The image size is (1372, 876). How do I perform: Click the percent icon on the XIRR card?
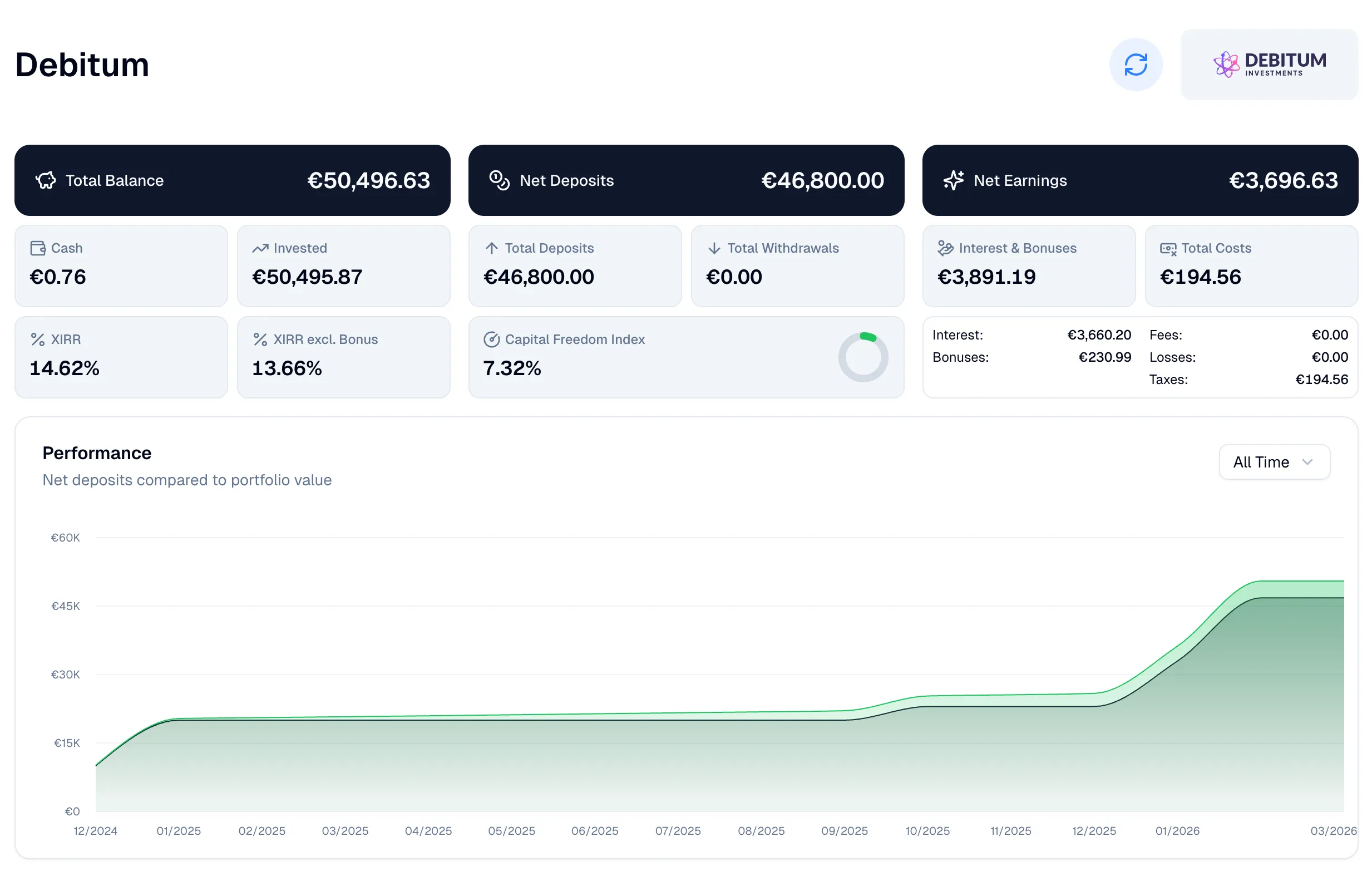coord(38,339)
